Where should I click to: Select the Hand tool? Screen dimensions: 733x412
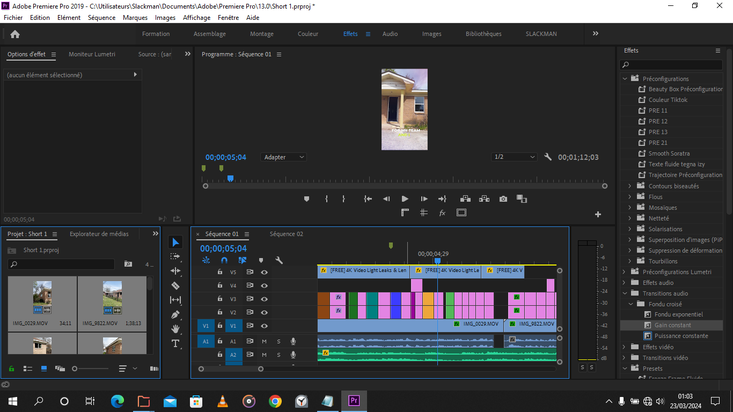tap(175, 329)
